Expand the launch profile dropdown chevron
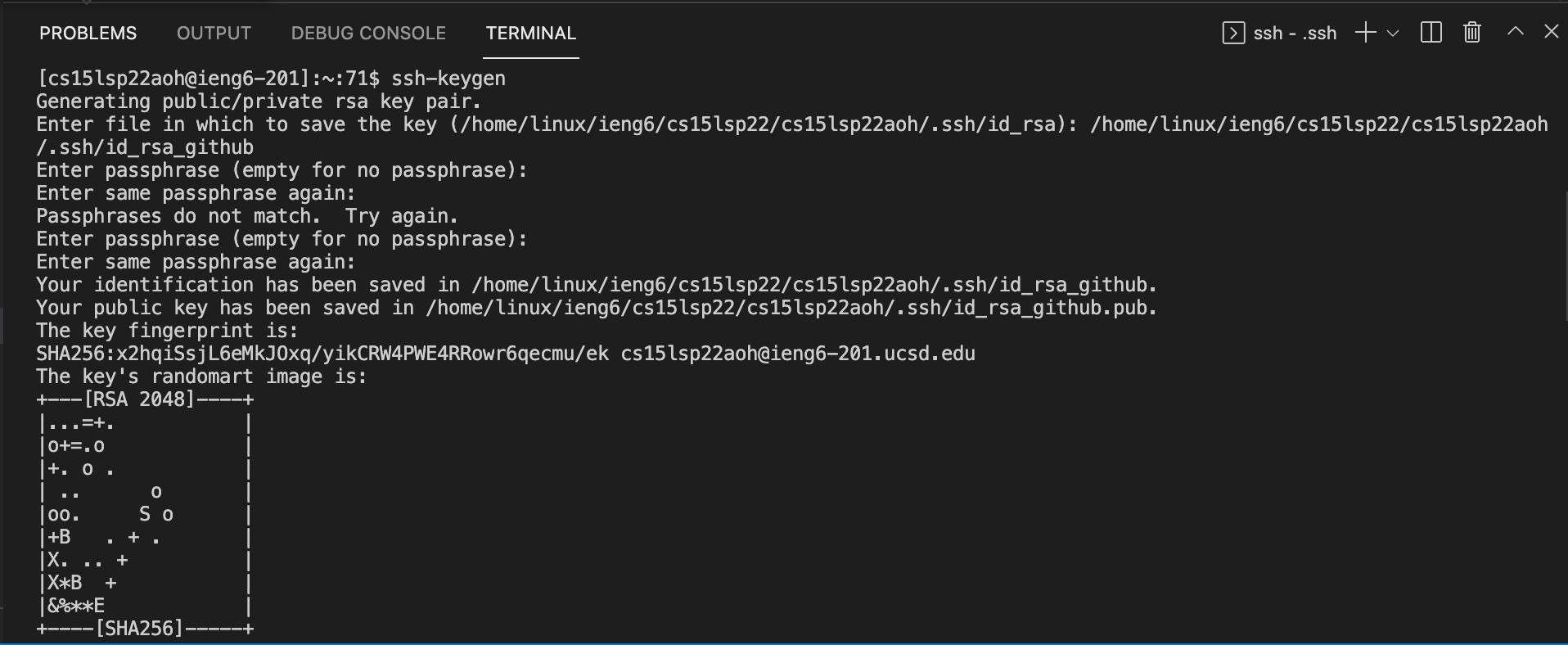 [x=1393, y=34]
